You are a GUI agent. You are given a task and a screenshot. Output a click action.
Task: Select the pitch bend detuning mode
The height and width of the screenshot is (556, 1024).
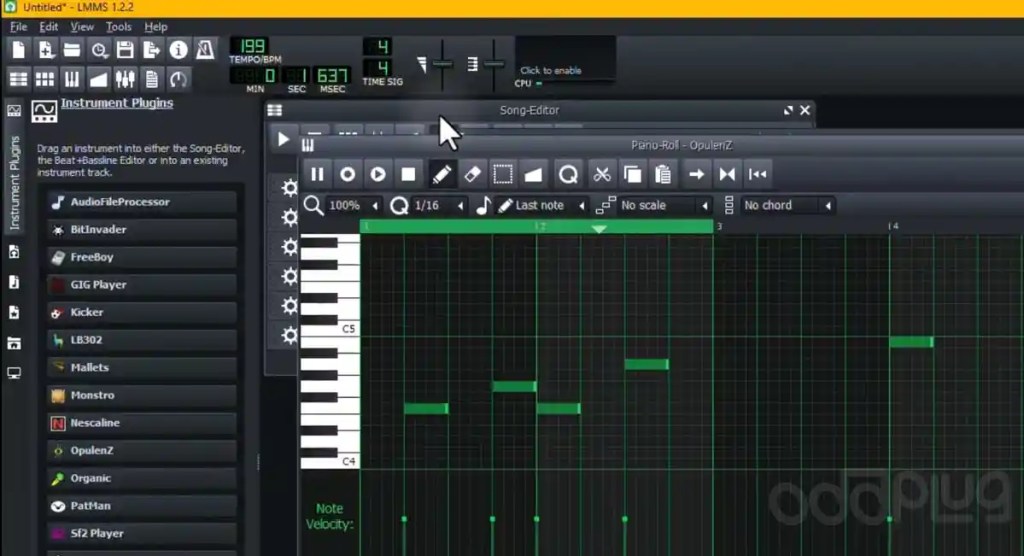[534, 174]
